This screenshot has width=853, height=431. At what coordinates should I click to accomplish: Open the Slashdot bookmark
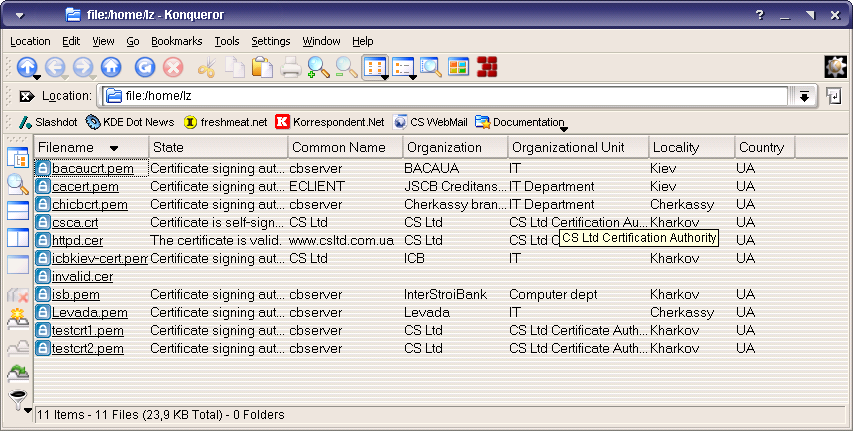tap(48, 122)
